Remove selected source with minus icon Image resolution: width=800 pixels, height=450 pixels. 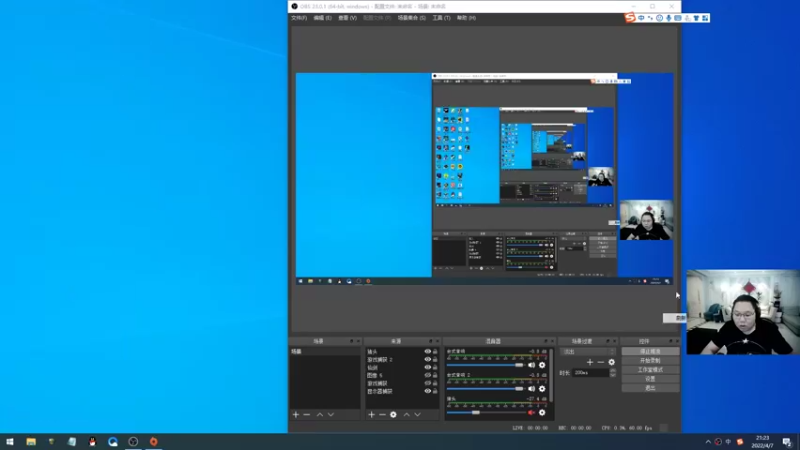point(382,415)
